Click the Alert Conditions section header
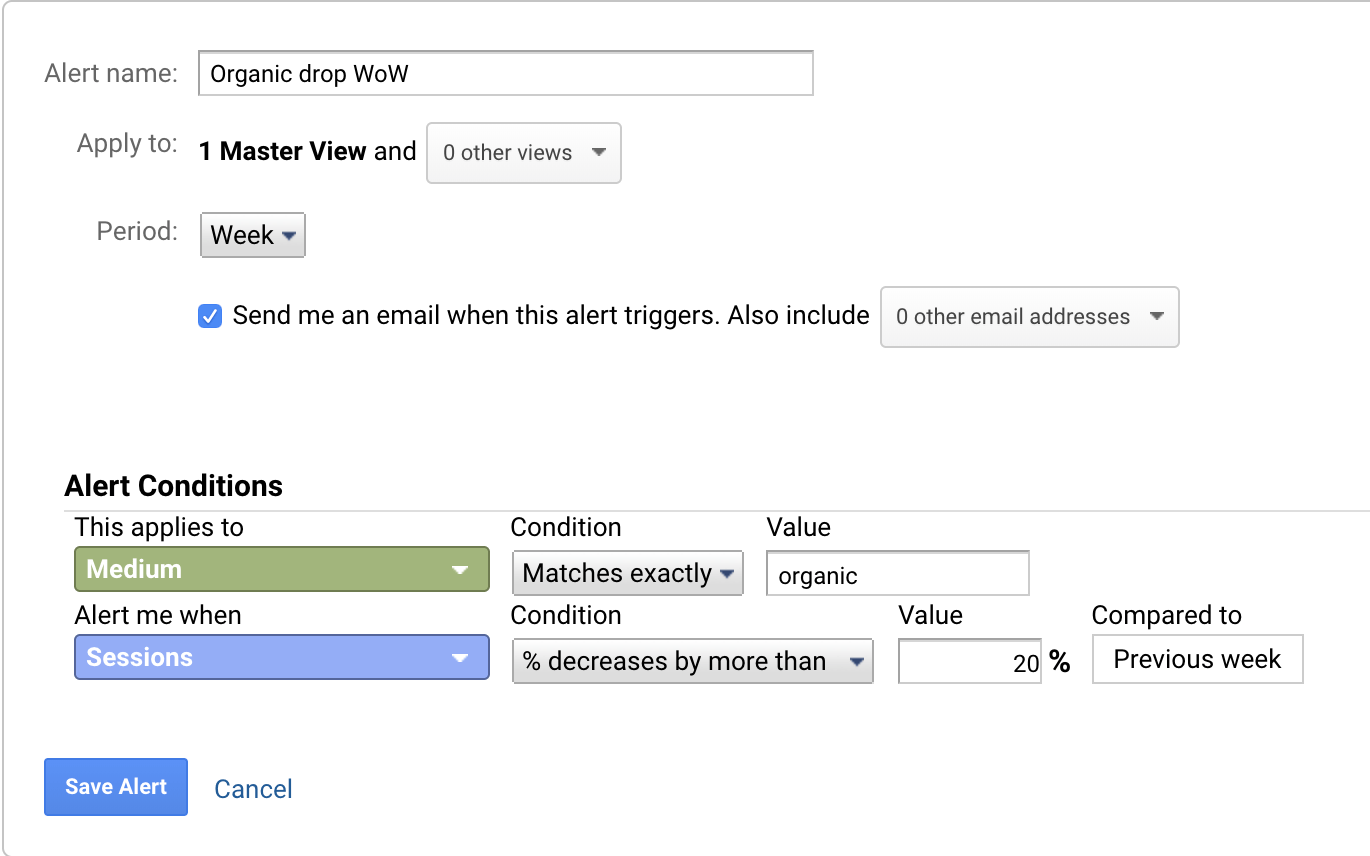 click(x=173, y=486)
